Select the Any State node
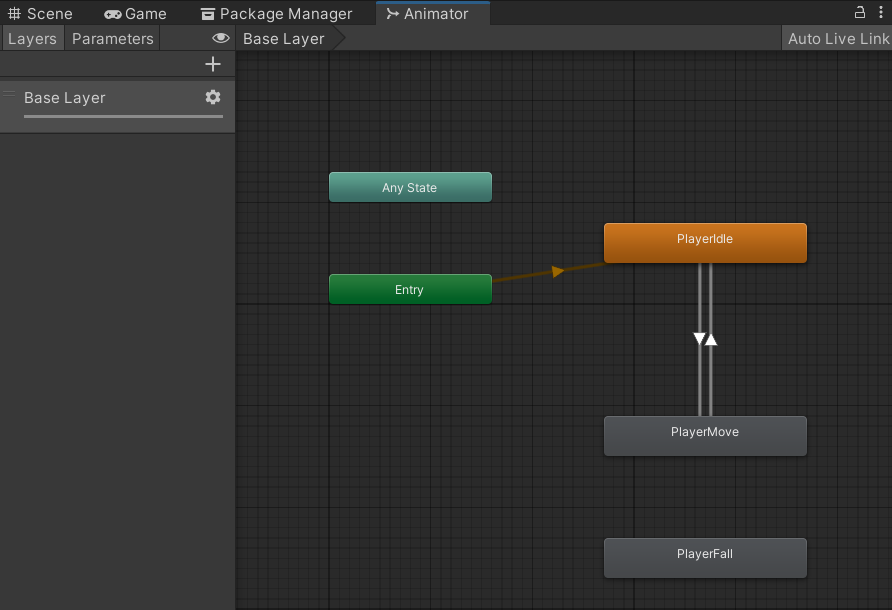 click(410, 187)
